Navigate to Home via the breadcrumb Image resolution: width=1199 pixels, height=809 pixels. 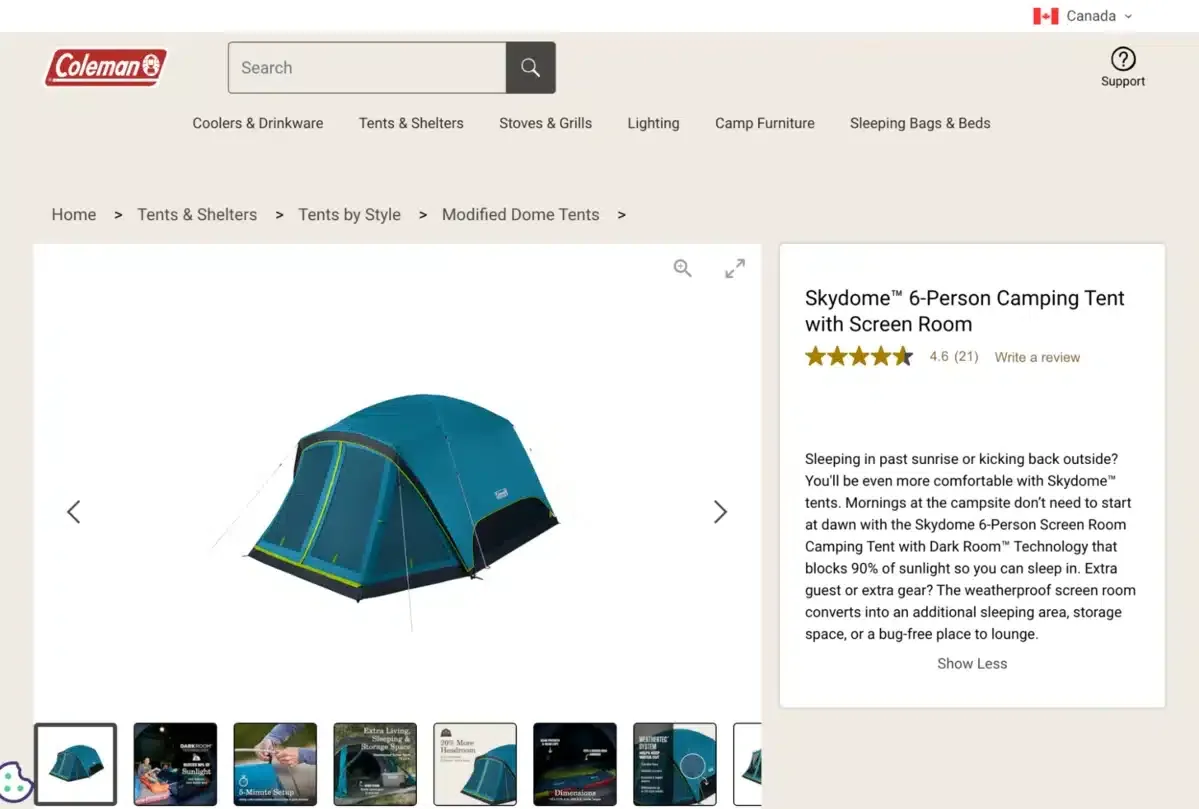tap(73, 214)
